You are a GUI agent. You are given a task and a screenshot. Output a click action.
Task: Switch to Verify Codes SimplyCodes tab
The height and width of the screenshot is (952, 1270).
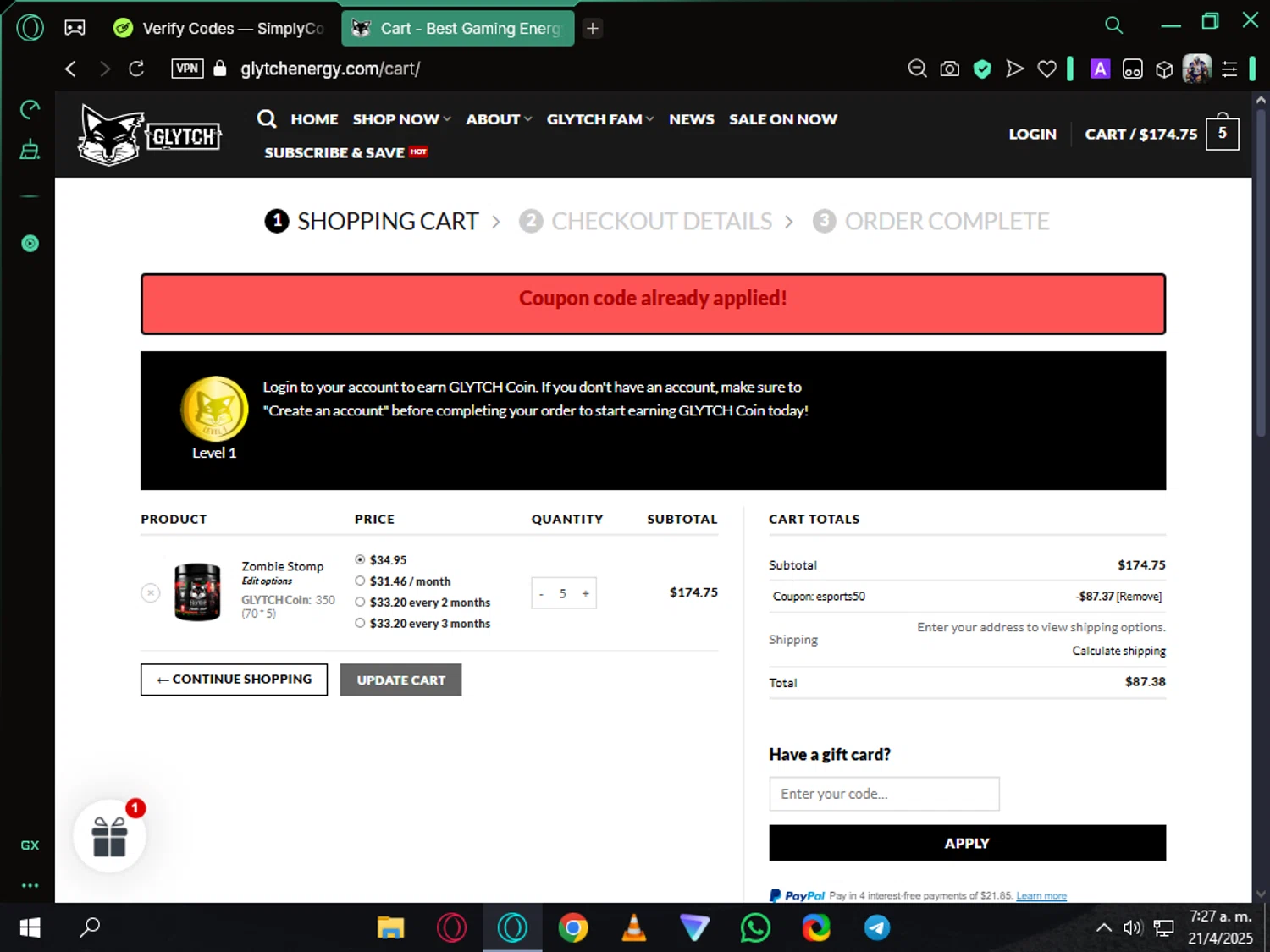click(x=218, y=28)
